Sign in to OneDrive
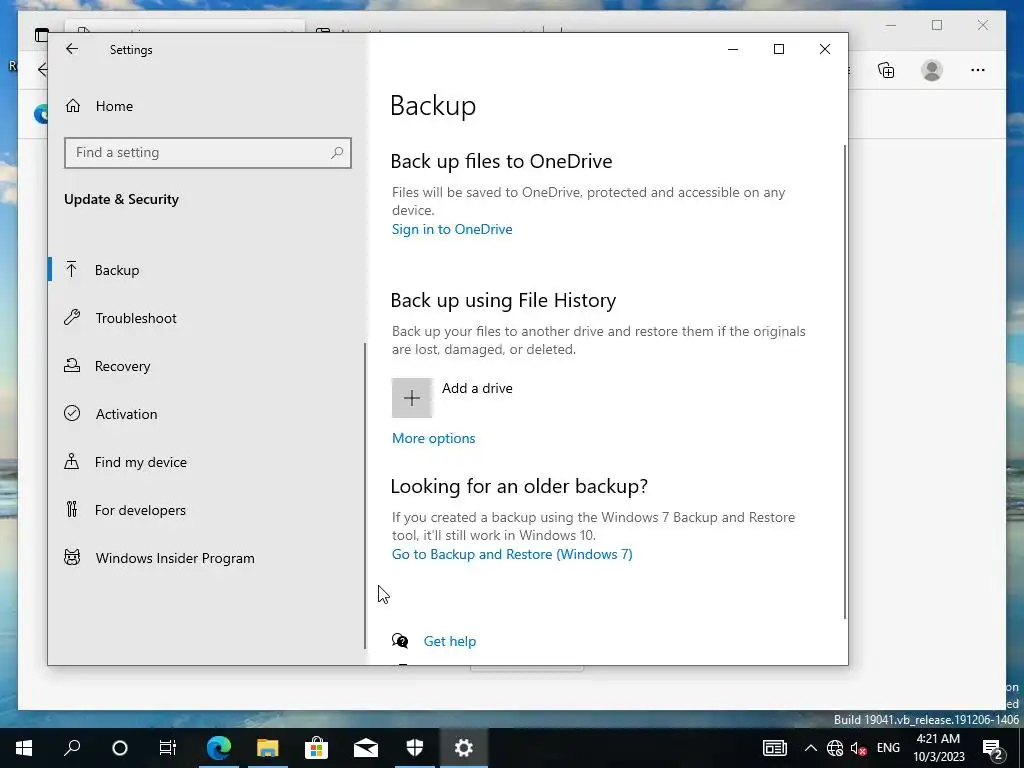The height and width of the screenshot is (768, 1024). [452, 229]
